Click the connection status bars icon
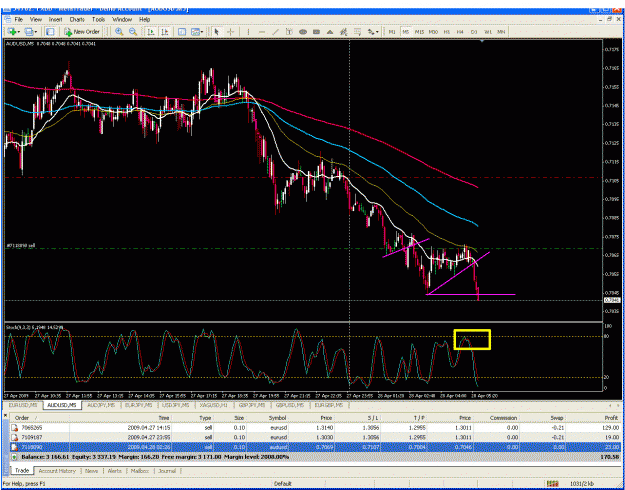The height and width of the screenshot is (490, 625). [552, 483]
